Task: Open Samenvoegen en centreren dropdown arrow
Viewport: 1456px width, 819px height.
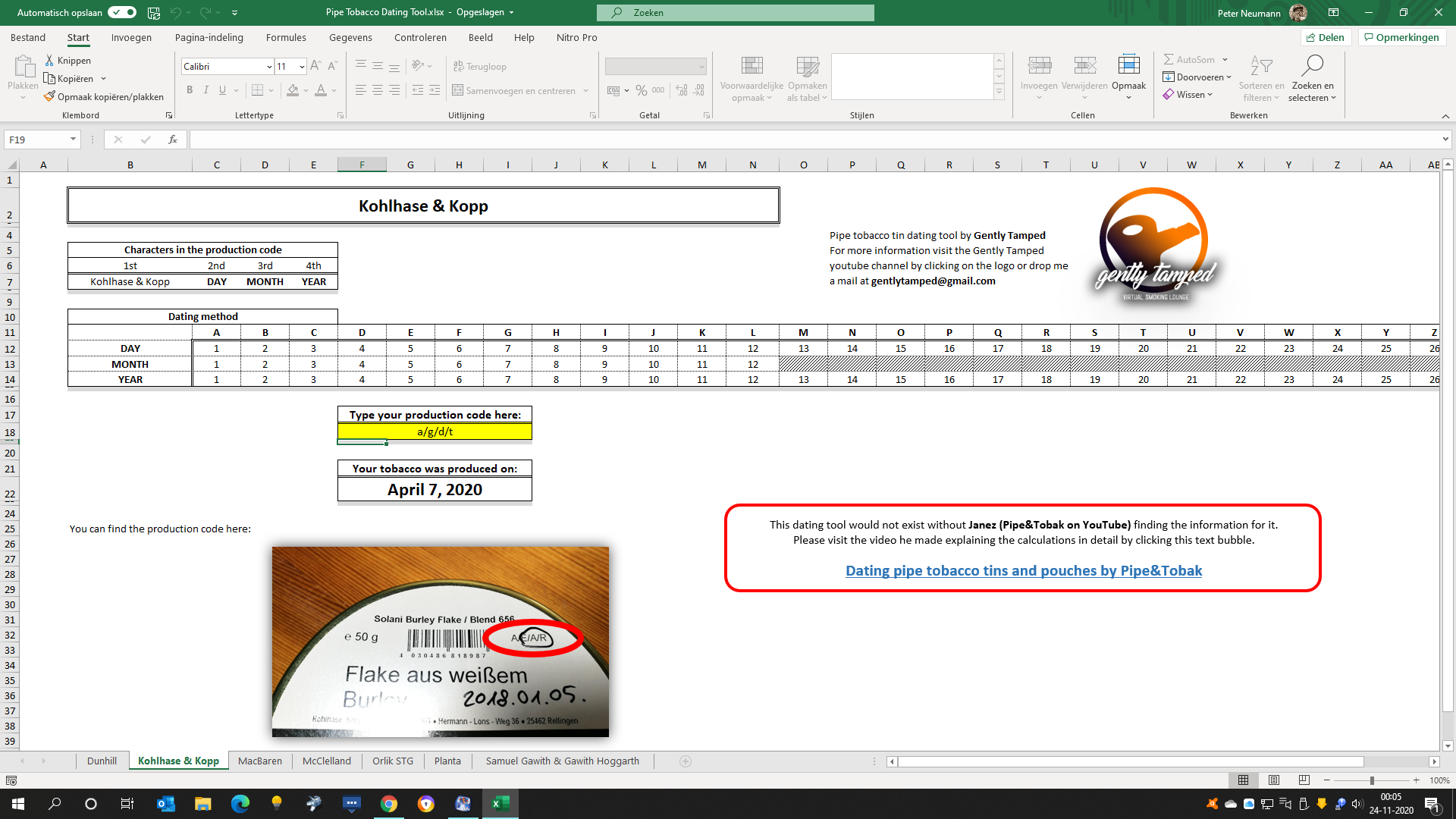Action: tap(585, 91)
